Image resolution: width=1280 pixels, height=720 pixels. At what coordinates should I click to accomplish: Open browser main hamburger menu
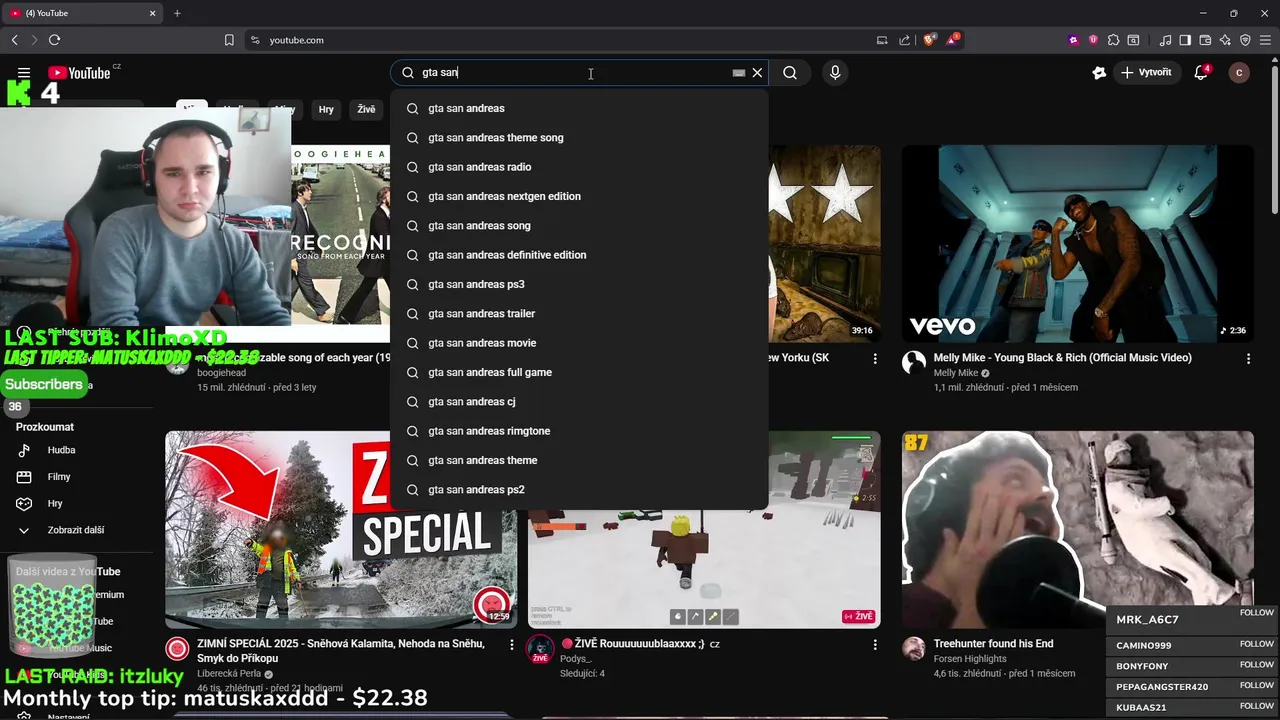pos(1266,40)
